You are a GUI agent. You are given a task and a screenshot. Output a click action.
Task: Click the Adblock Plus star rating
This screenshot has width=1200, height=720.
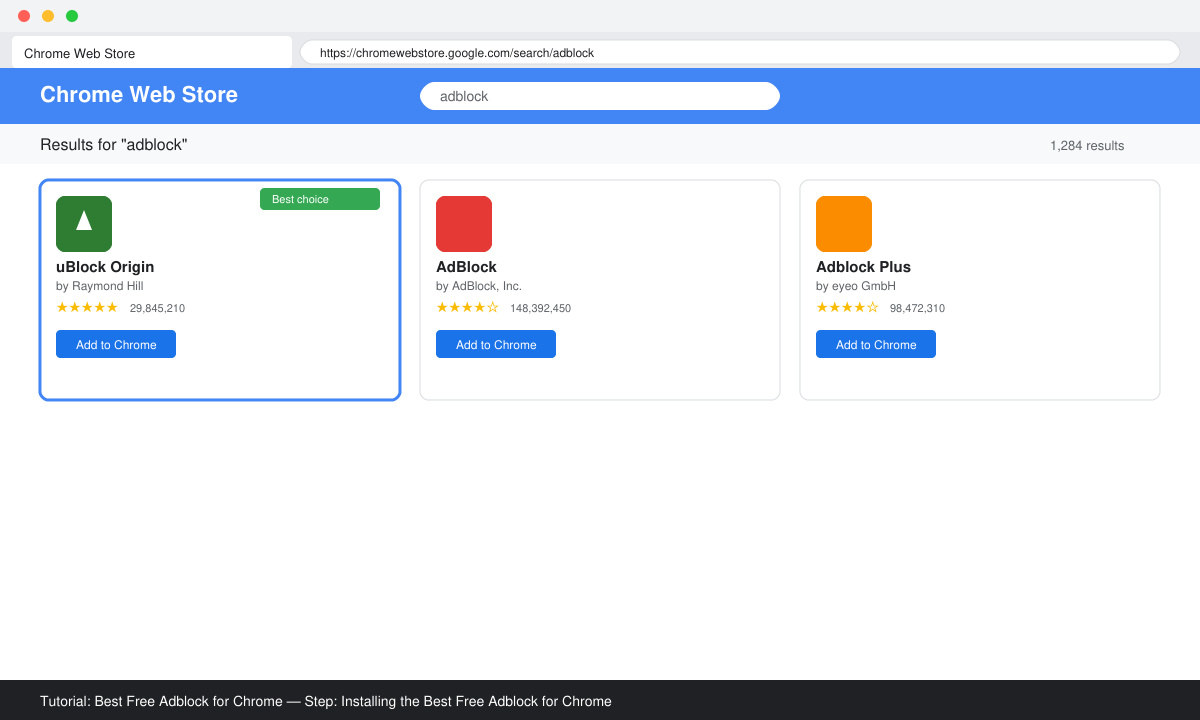click(x=847, y=307)
